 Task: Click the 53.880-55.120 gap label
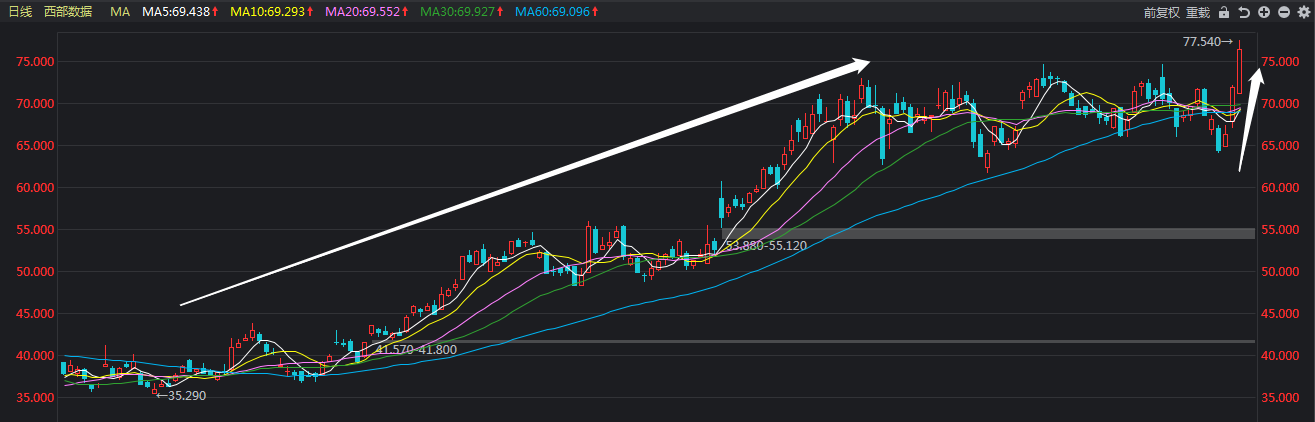point(766,245)
